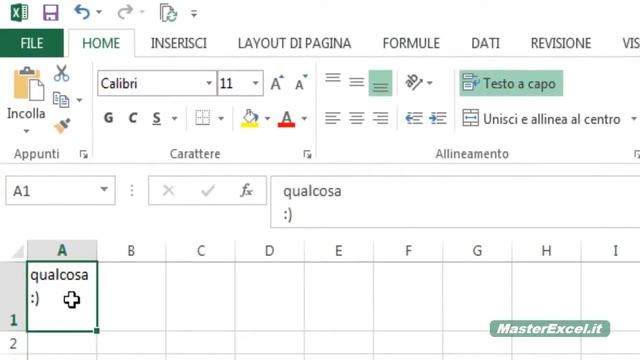The width and height of the screenshot is (640, 360).
Task: Increase font size with the larger A
Action: click(277, 83)
